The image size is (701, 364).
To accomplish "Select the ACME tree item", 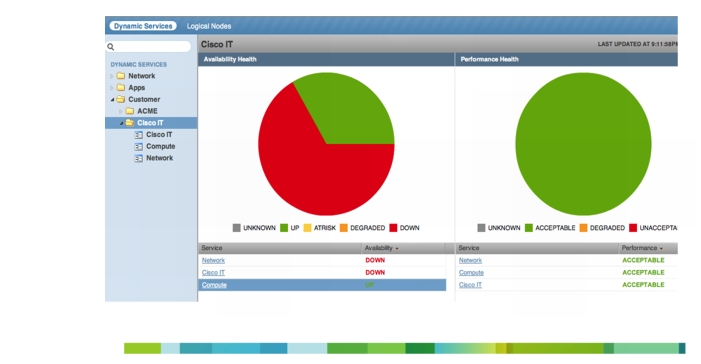I will 147,111.
